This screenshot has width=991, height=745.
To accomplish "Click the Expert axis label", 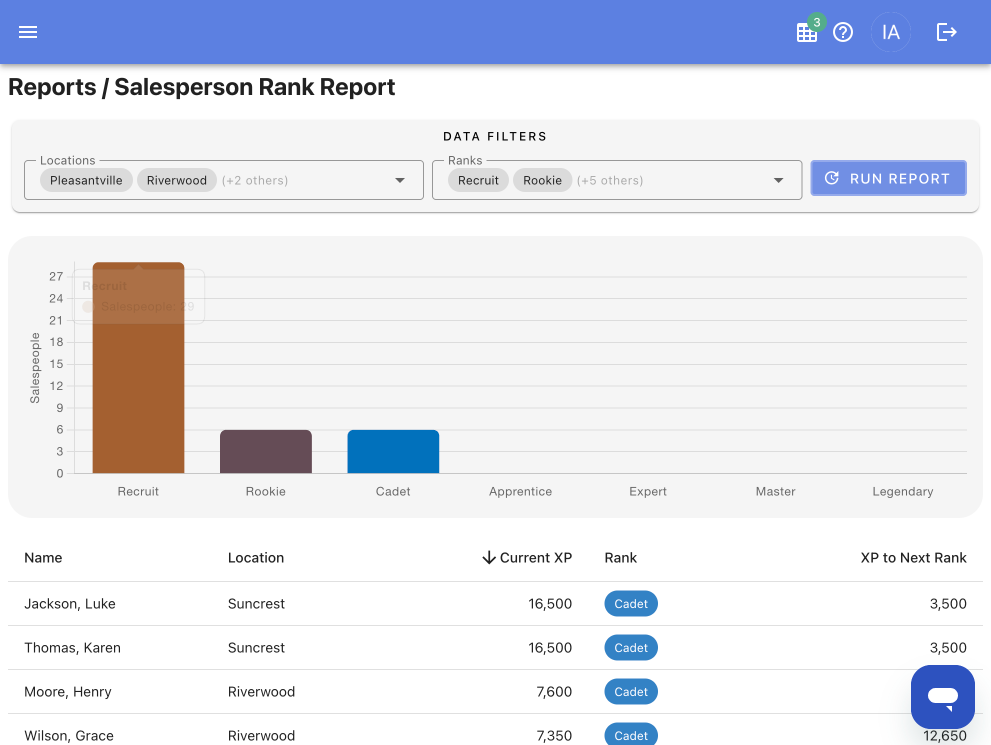I will click(648, 492).
